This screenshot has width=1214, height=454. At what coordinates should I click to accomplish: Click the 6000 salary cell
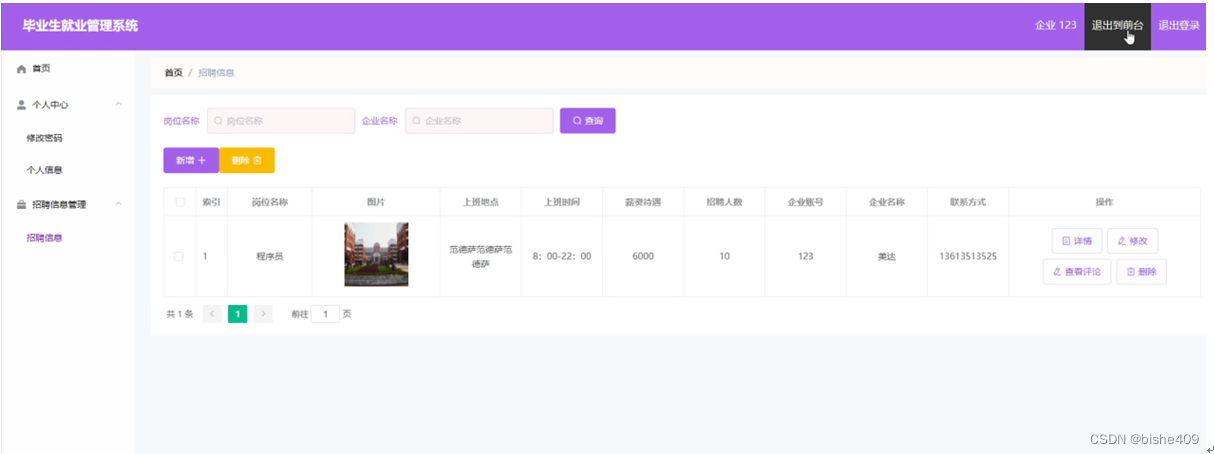tap(643, 256)
